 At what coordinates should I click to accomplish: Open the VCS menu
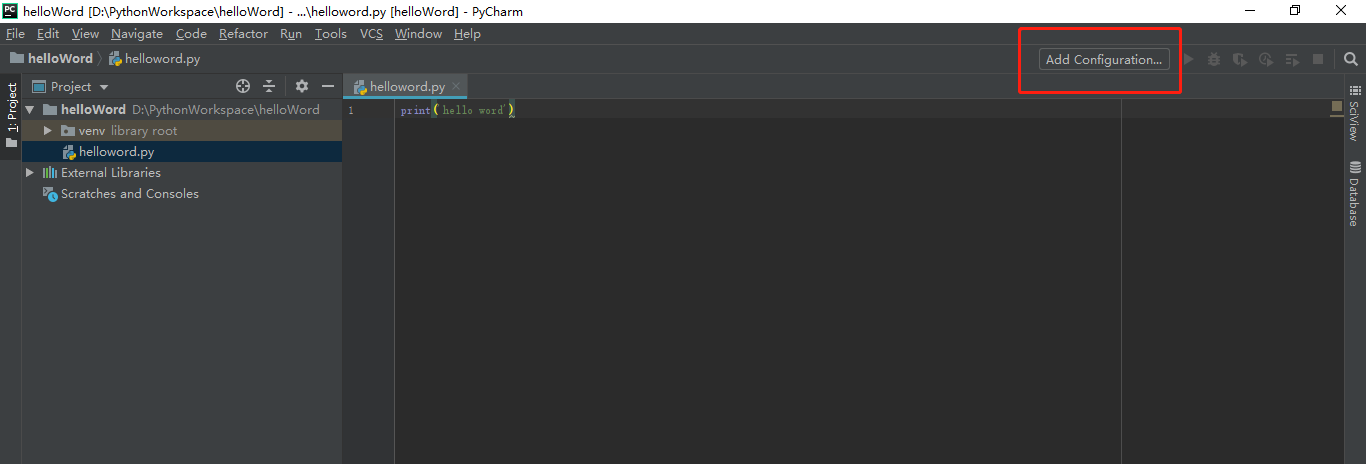click(371, 34)
